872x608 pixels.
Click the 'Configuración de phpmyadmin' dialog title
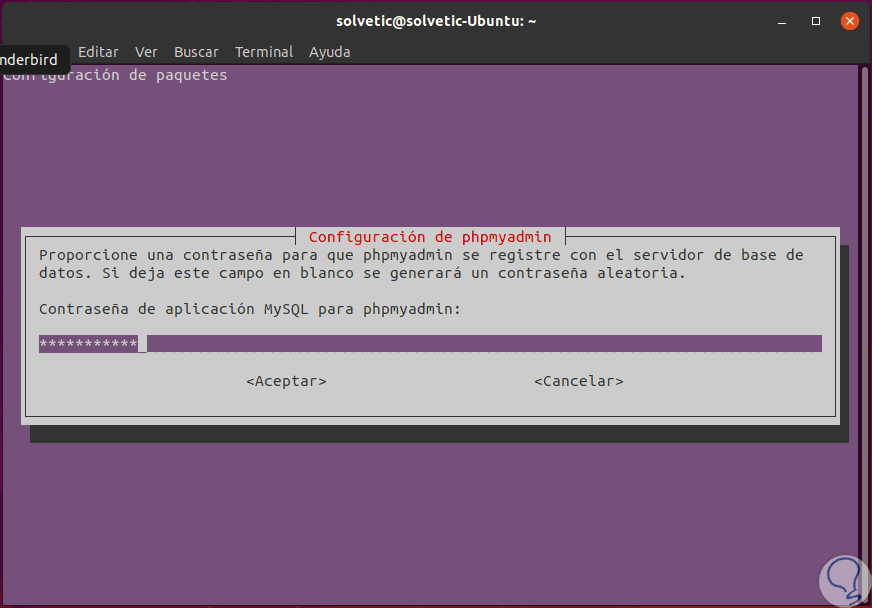coord(430,237)
